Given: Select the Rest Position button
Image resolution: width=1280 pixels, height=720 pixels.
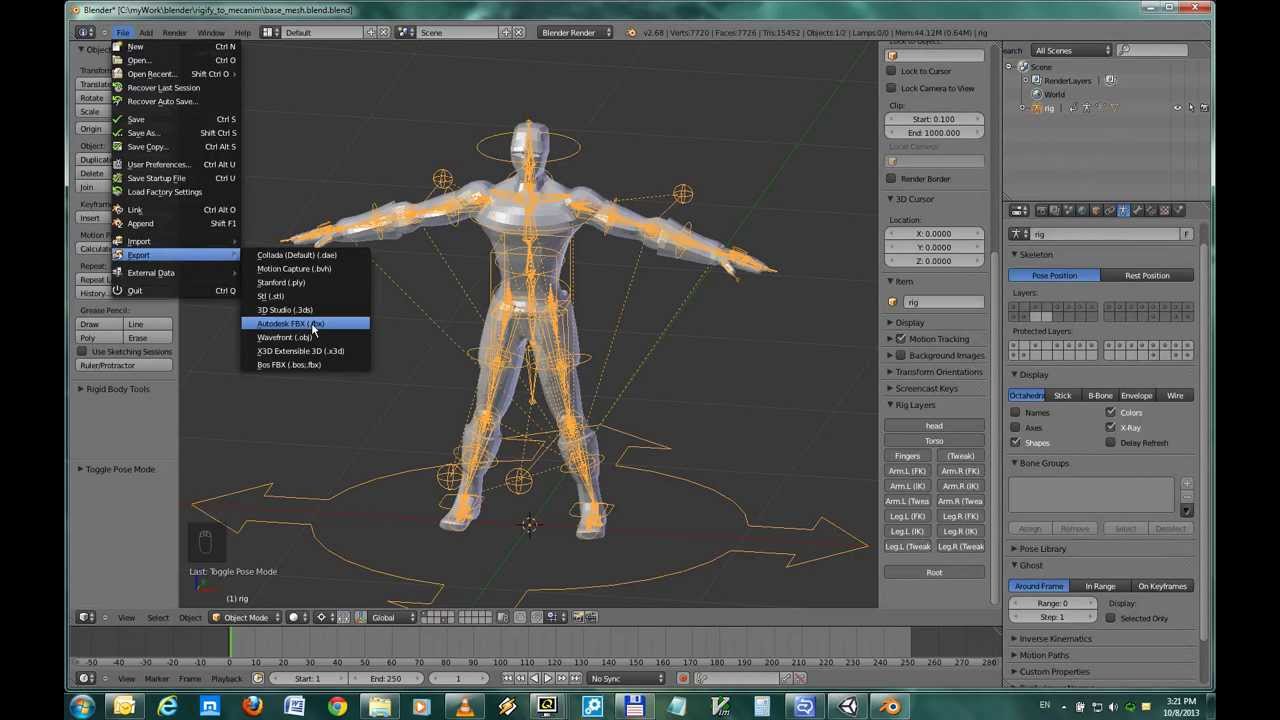Looking at the screenshot, I should point(1147,275).
